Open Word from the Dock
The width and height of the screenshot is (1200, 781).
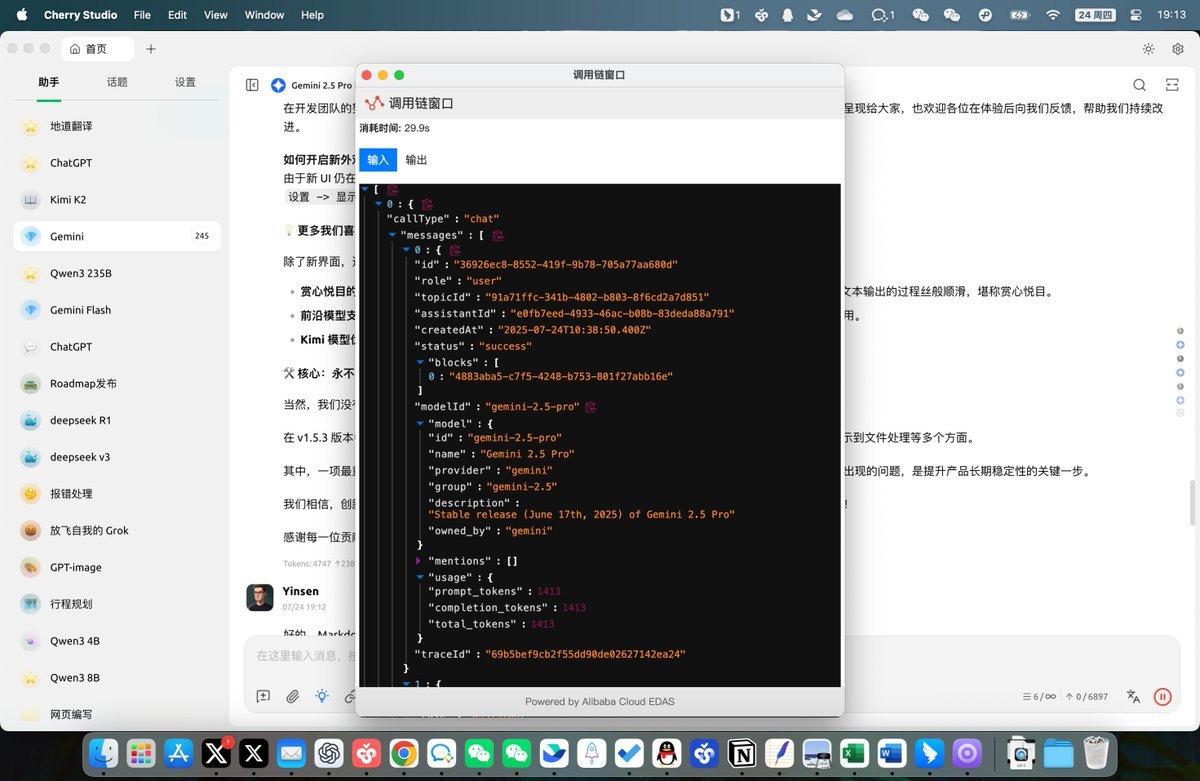click(x=892, y=753)
